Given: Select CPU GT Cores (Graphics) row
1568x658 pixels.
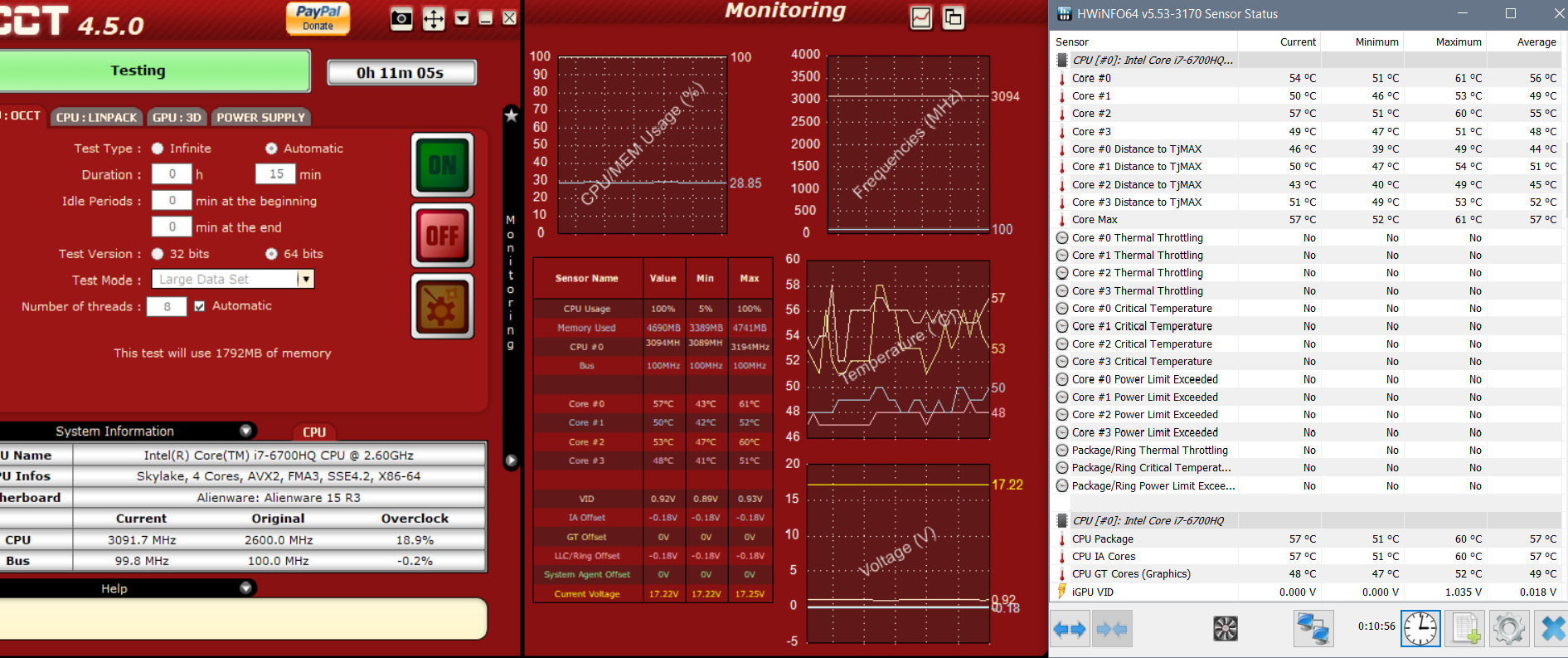Looking at the screenshot, I should tap(1308, 574).
